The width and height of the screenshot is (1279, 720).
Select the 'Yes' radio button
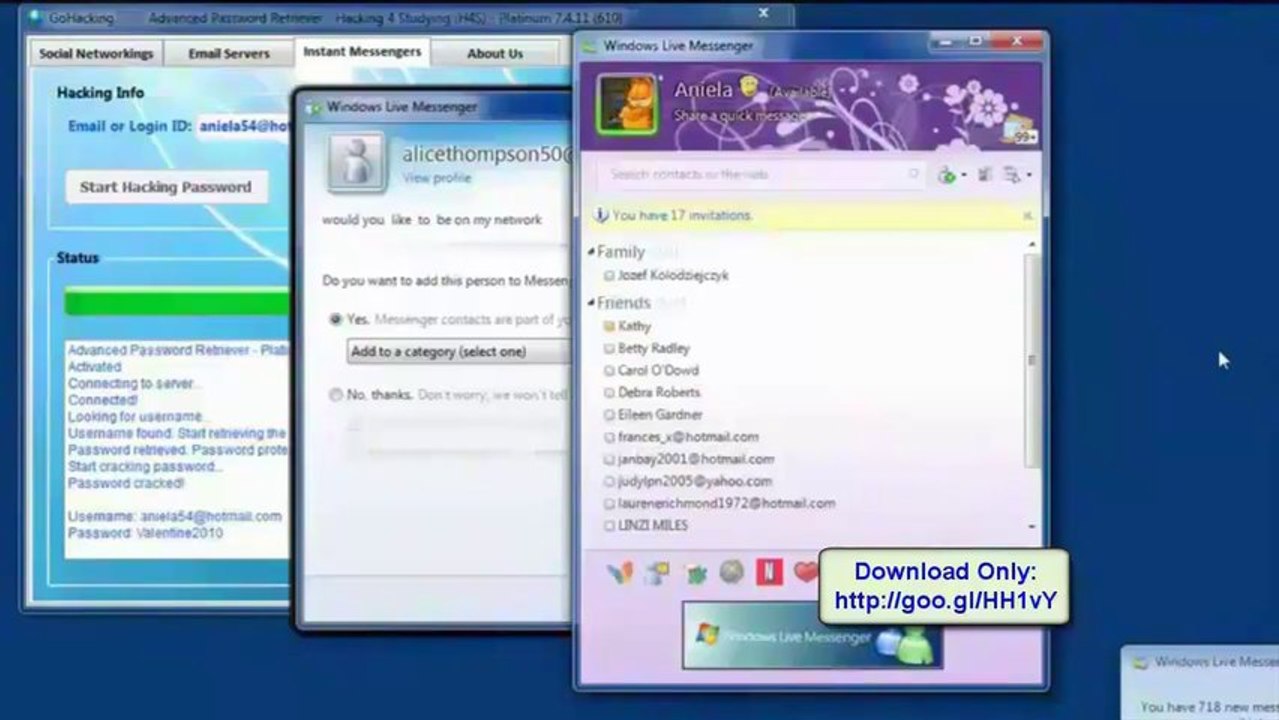coord(336,320)
